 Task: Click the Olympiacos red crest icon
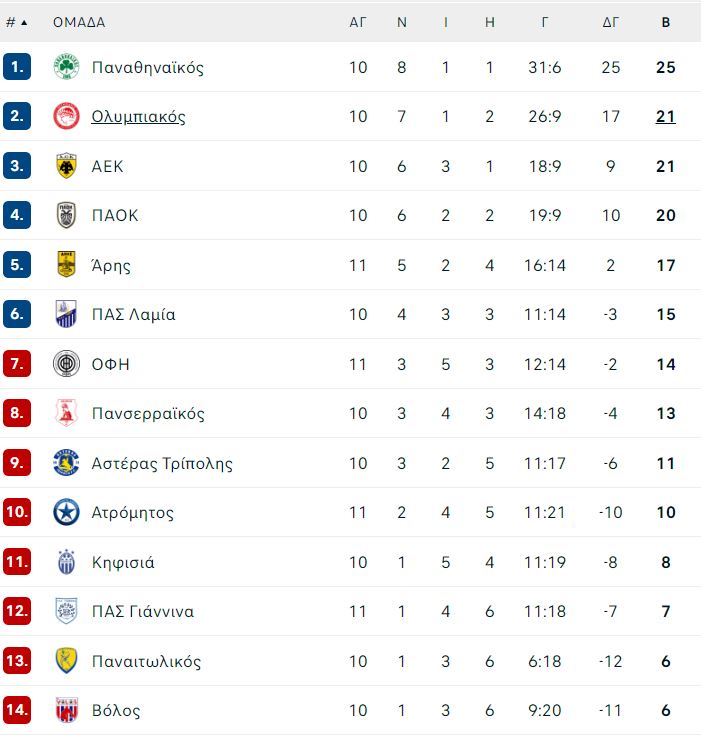(x=66, y=116)
